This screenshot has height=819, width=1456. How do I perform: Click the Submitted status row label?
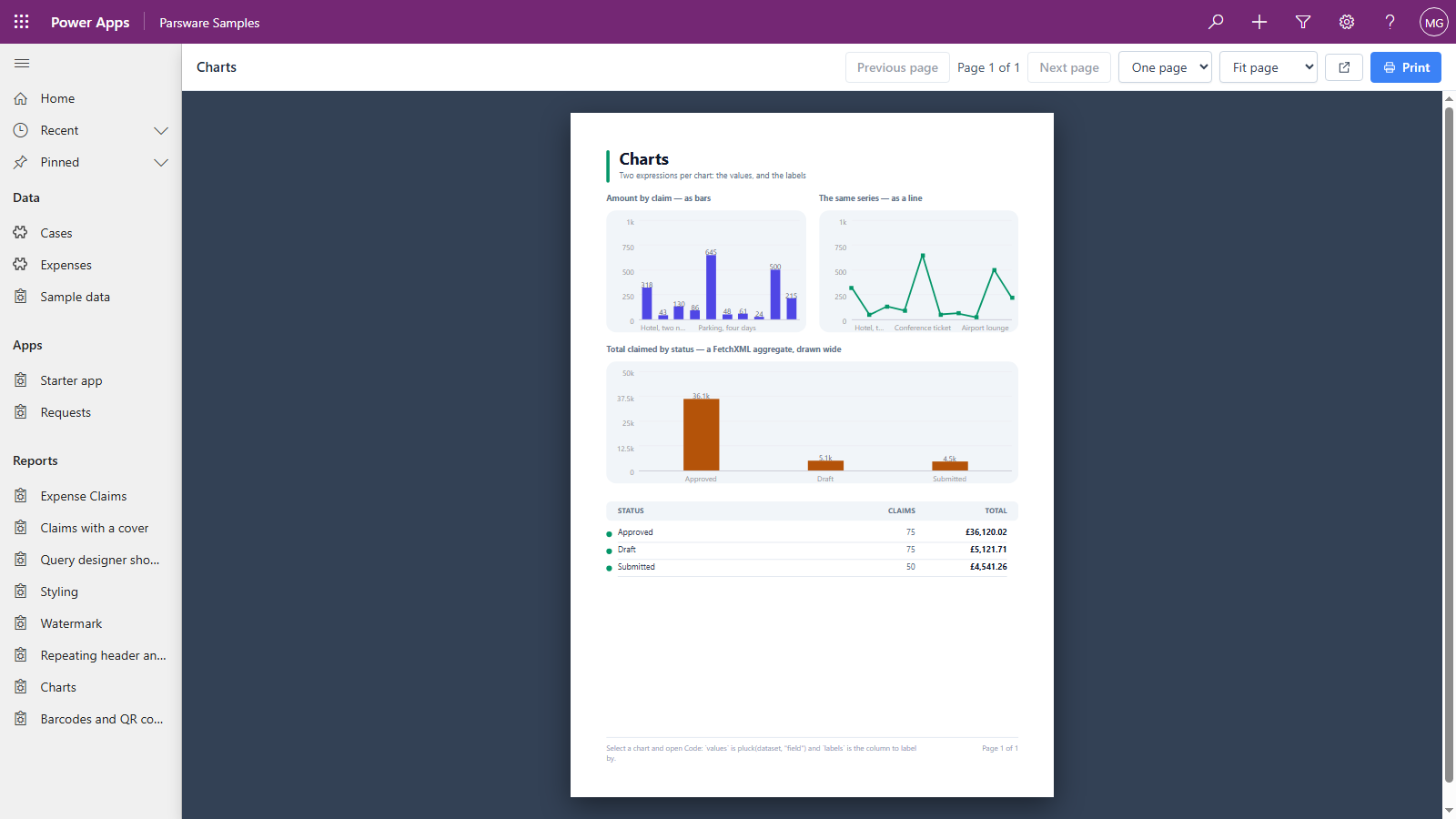(636, 567)
